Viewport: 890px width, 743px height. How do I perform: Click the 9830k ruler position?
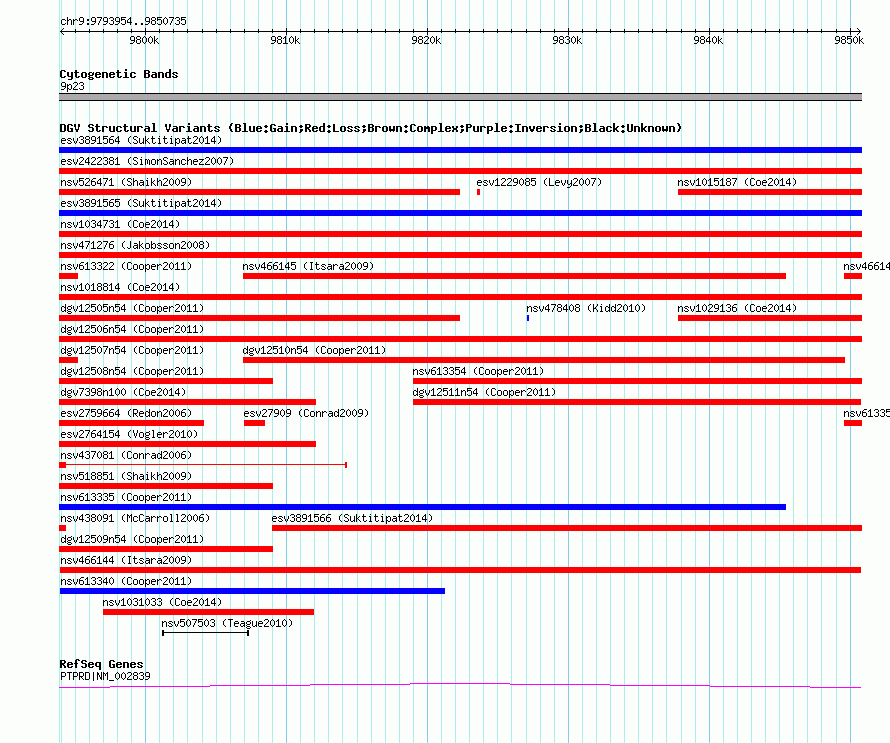[568, 40]
